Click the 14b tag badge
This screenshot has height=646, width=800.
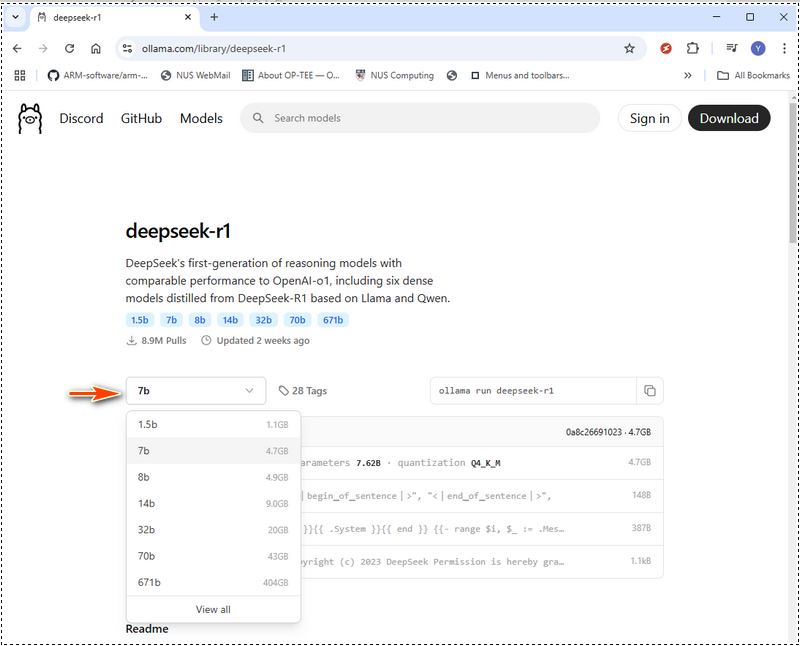[230, 320]
